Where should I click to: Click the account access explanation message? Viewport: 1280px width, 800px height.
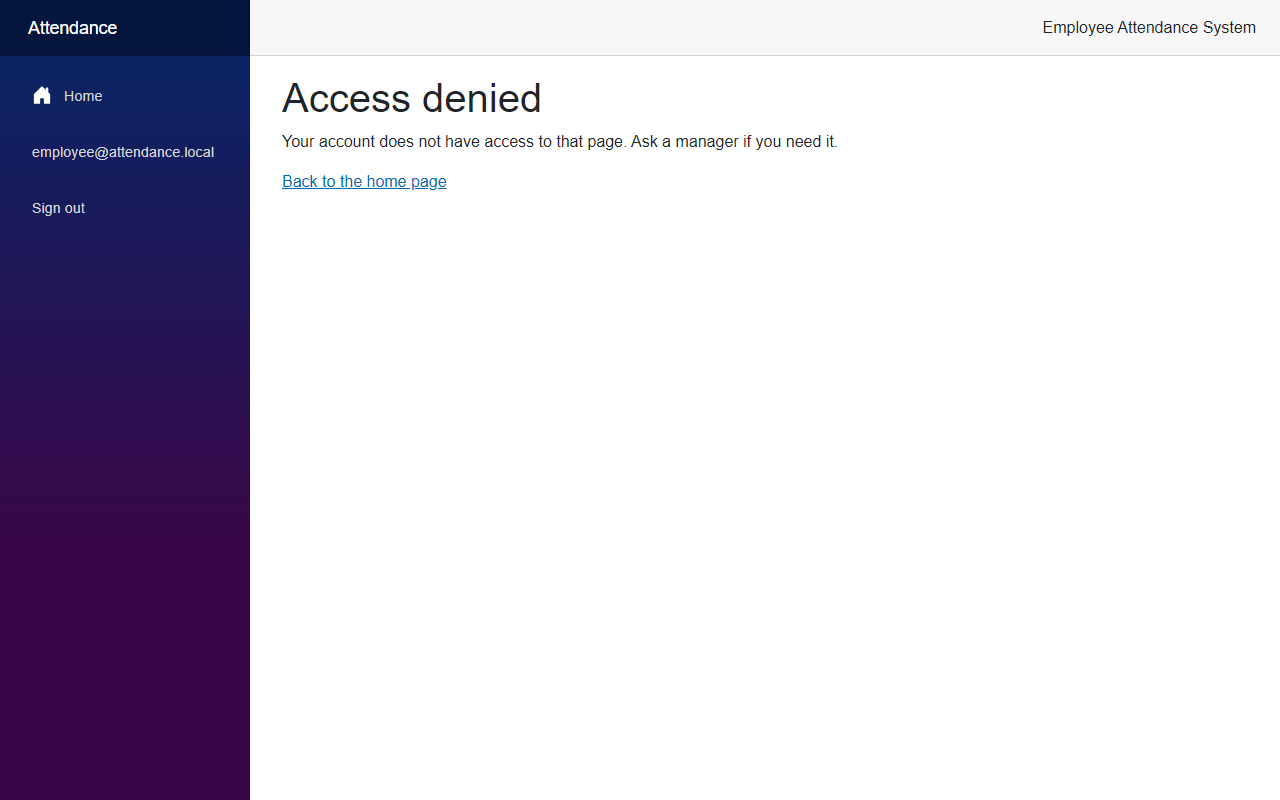(560, 142)
